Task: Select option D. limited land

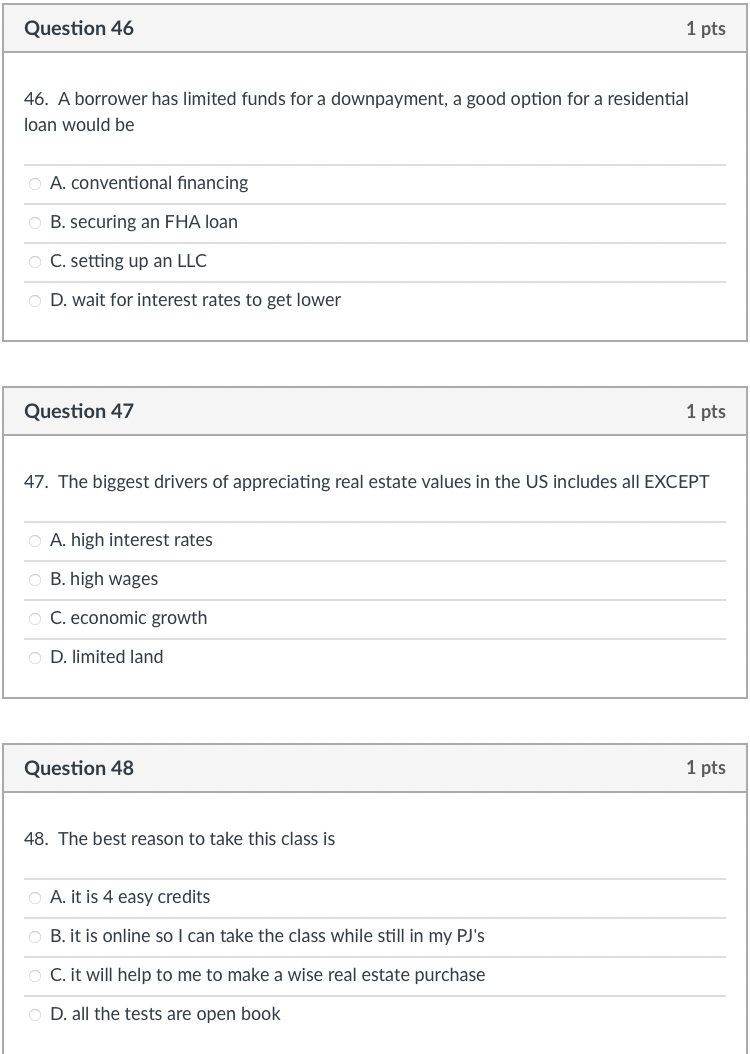Action: click(34, 657)
